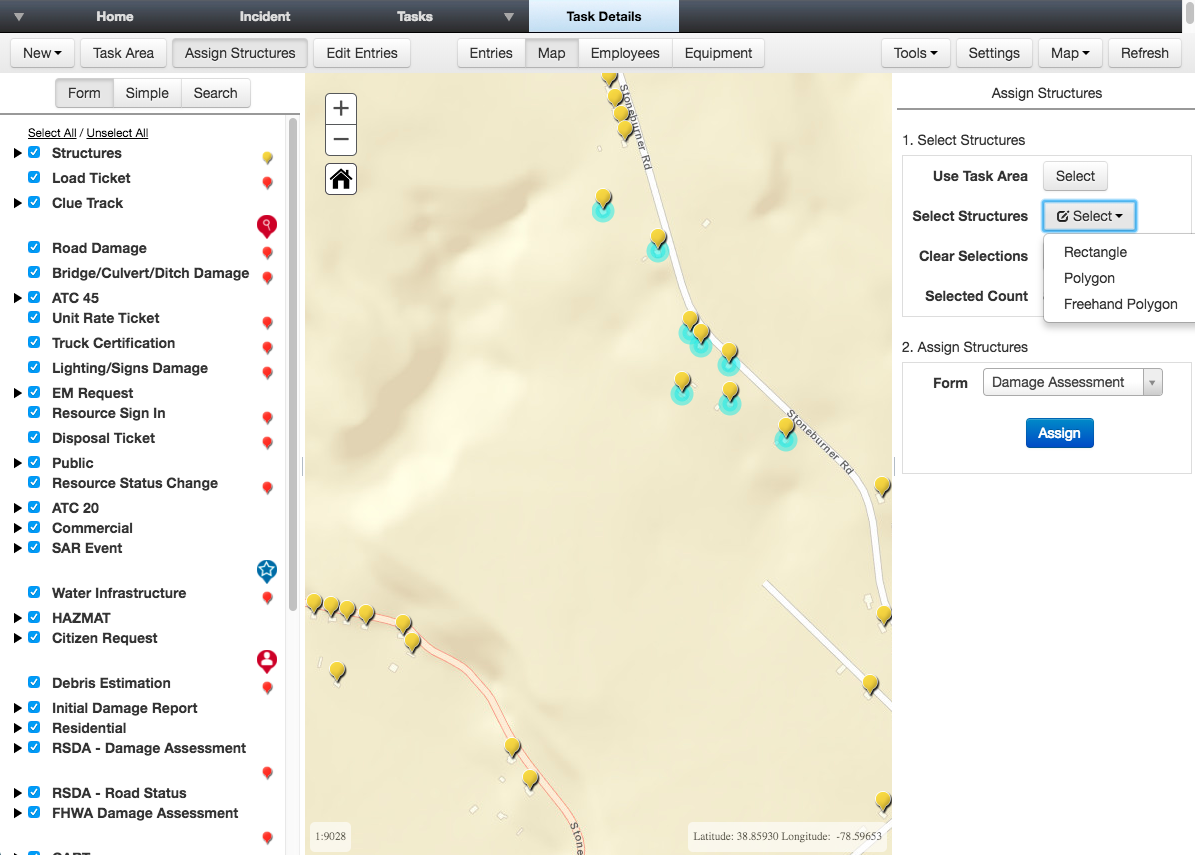The height and width of the screenshot is (855, 1195).
Task: Click the Unselect All link
Action: click(x=117, y=133)
